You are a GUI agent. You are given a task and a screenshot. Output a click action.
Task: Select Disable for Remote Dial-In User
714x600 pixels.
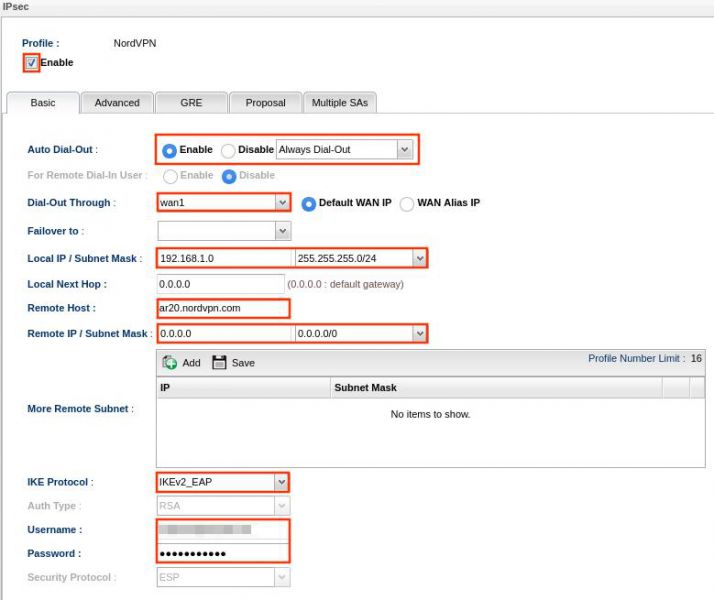click(x=229, y=176)
